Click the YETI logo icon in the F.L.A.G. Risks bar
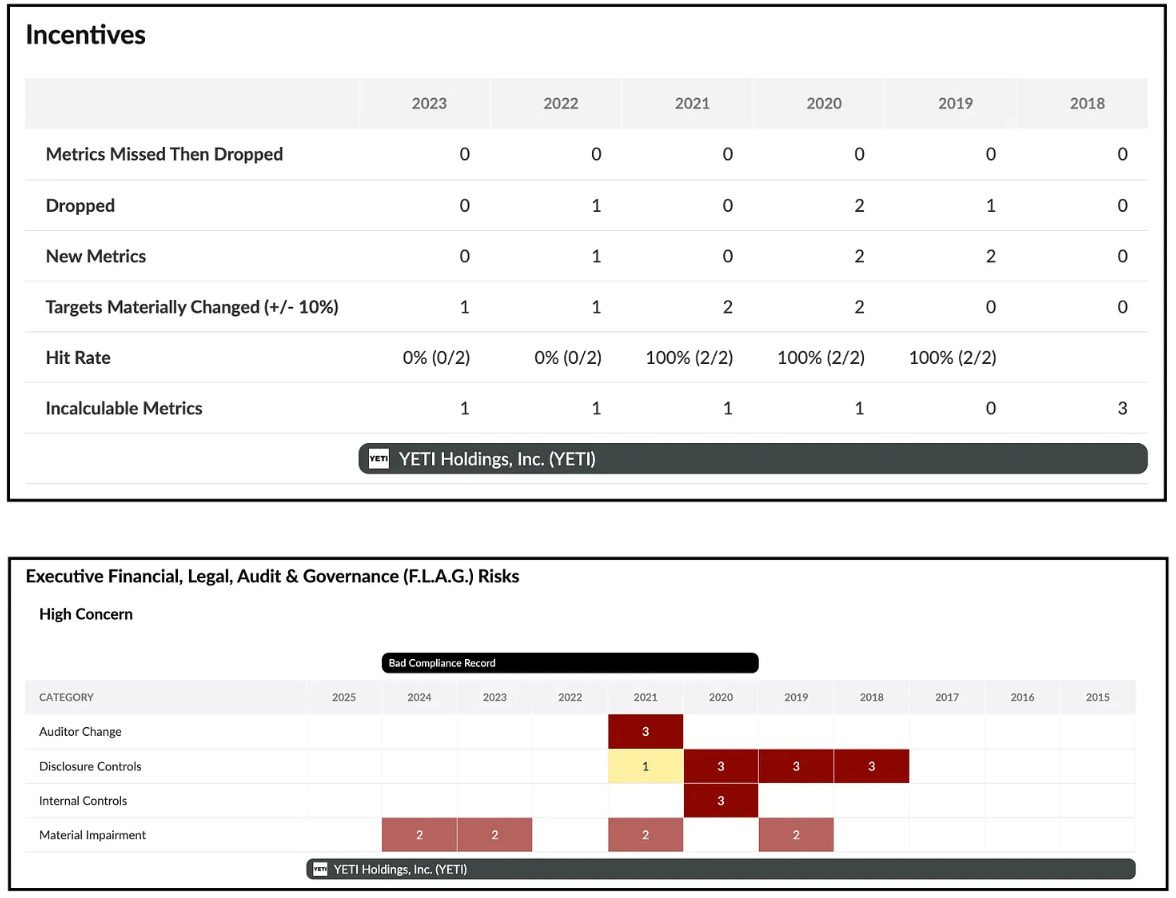Image resolution: width=1176 pixels, height=898 pixels. pyautogui.click(x=320, y=869)
